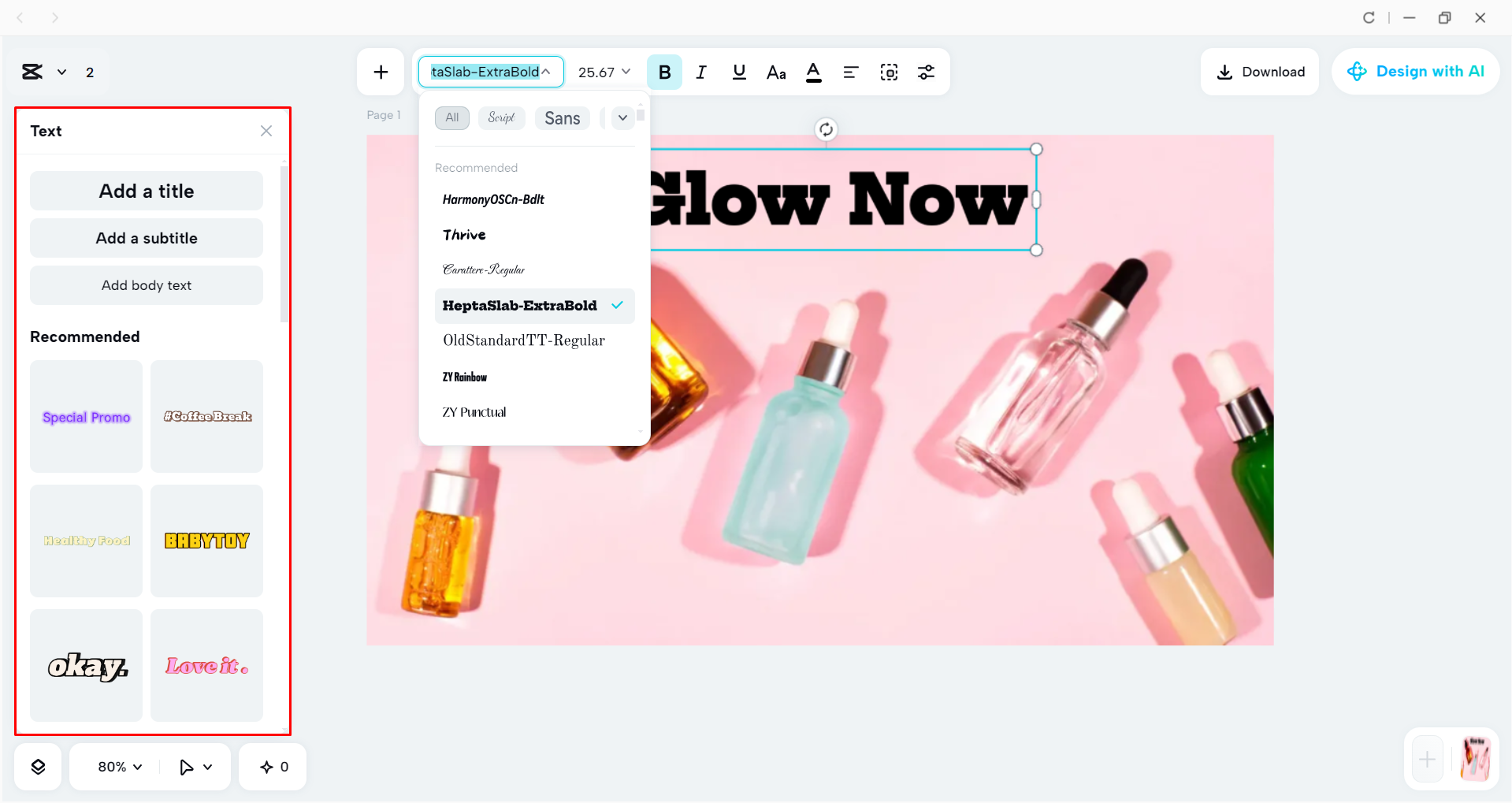Underline the selected text
Viewport: 1512px width, 803px height.
pyautogui.click(x=738, y=72)
